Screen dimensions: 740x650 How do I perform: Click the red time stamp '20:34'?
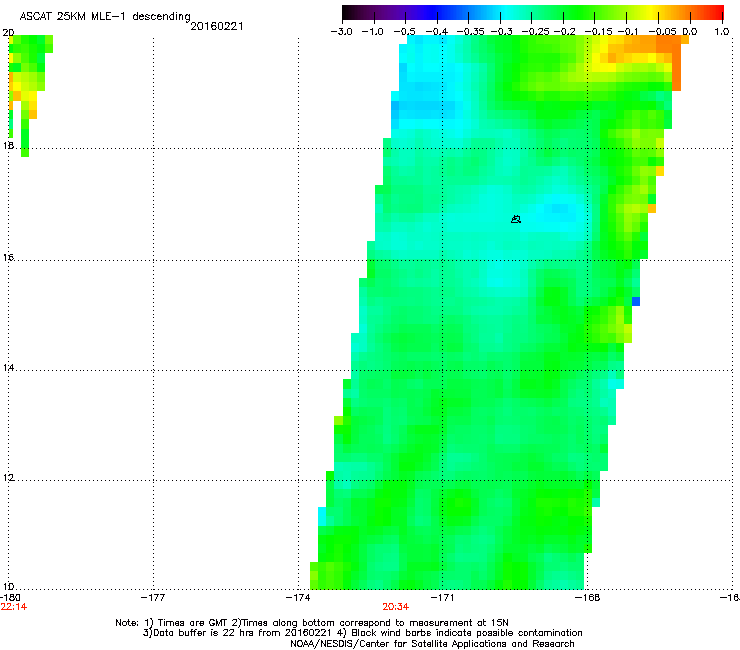coord(395,607)
